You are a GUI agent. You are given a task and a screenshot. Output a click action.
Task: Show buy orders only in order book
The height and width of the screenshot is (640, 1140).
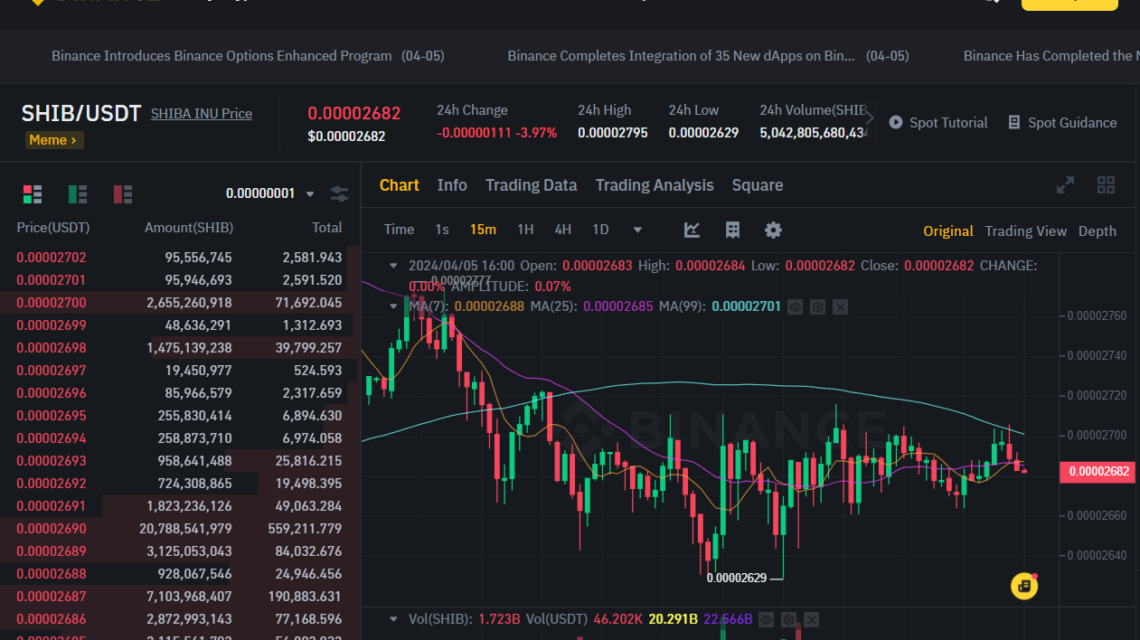[x=77, y=194]
